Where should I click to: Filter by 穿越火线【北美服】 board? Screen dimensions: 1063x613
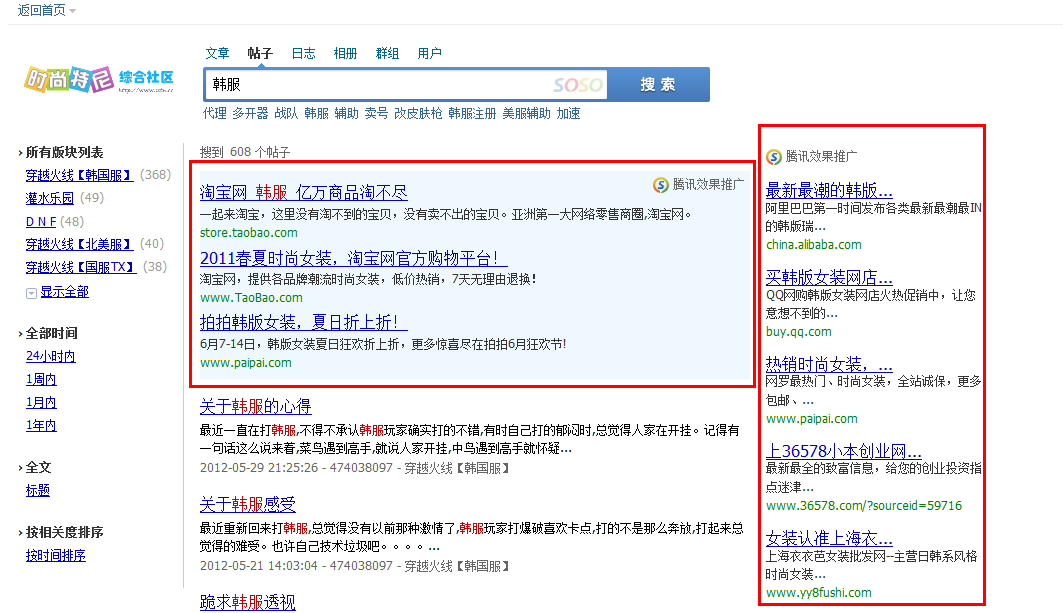[x=81, y=244]
